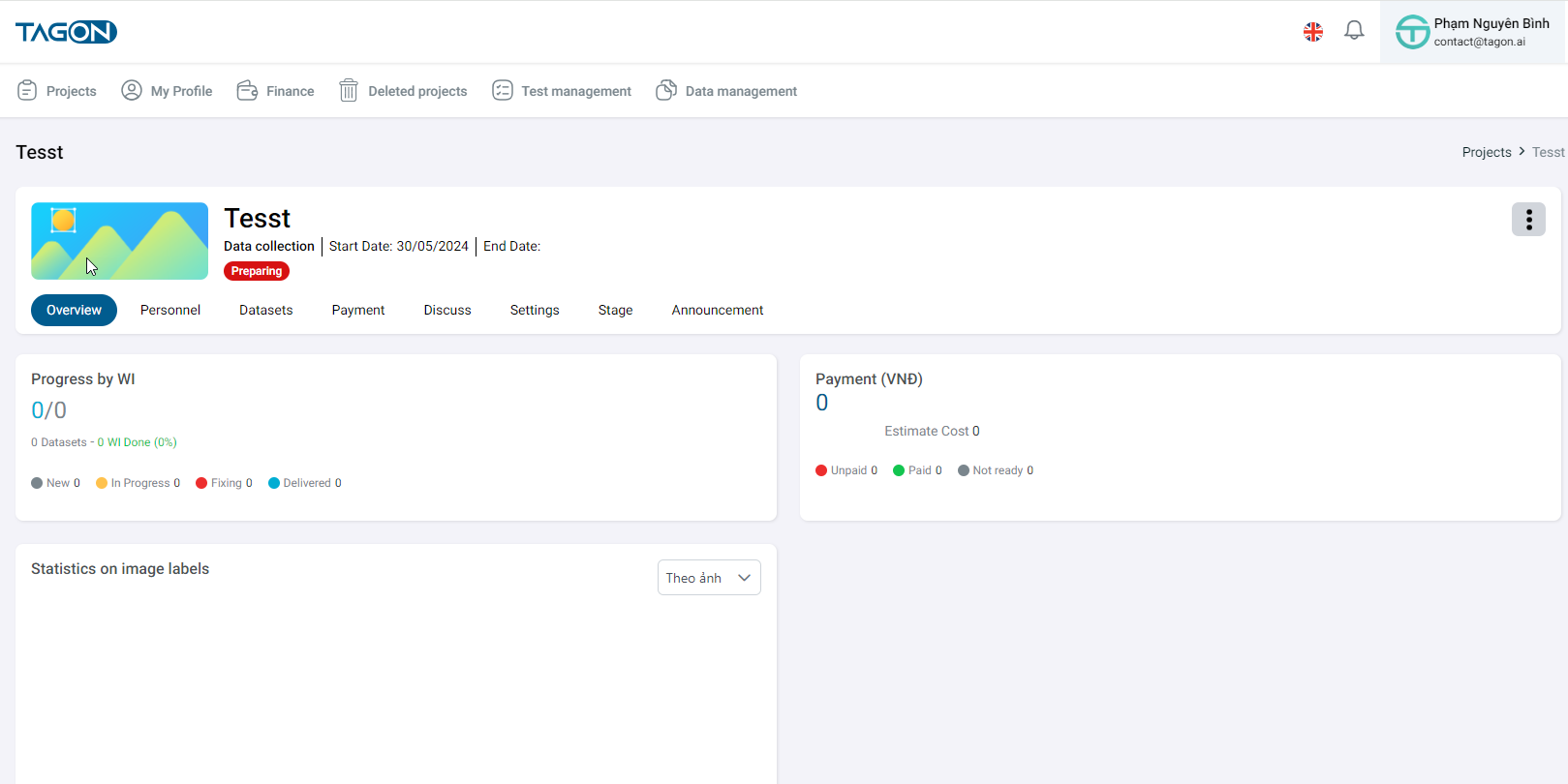Viewport: 1568px width, 784px height.
Task: Expand the Theo ảnh dropdown
Action: pyautogui.click(x=709, y=578)
